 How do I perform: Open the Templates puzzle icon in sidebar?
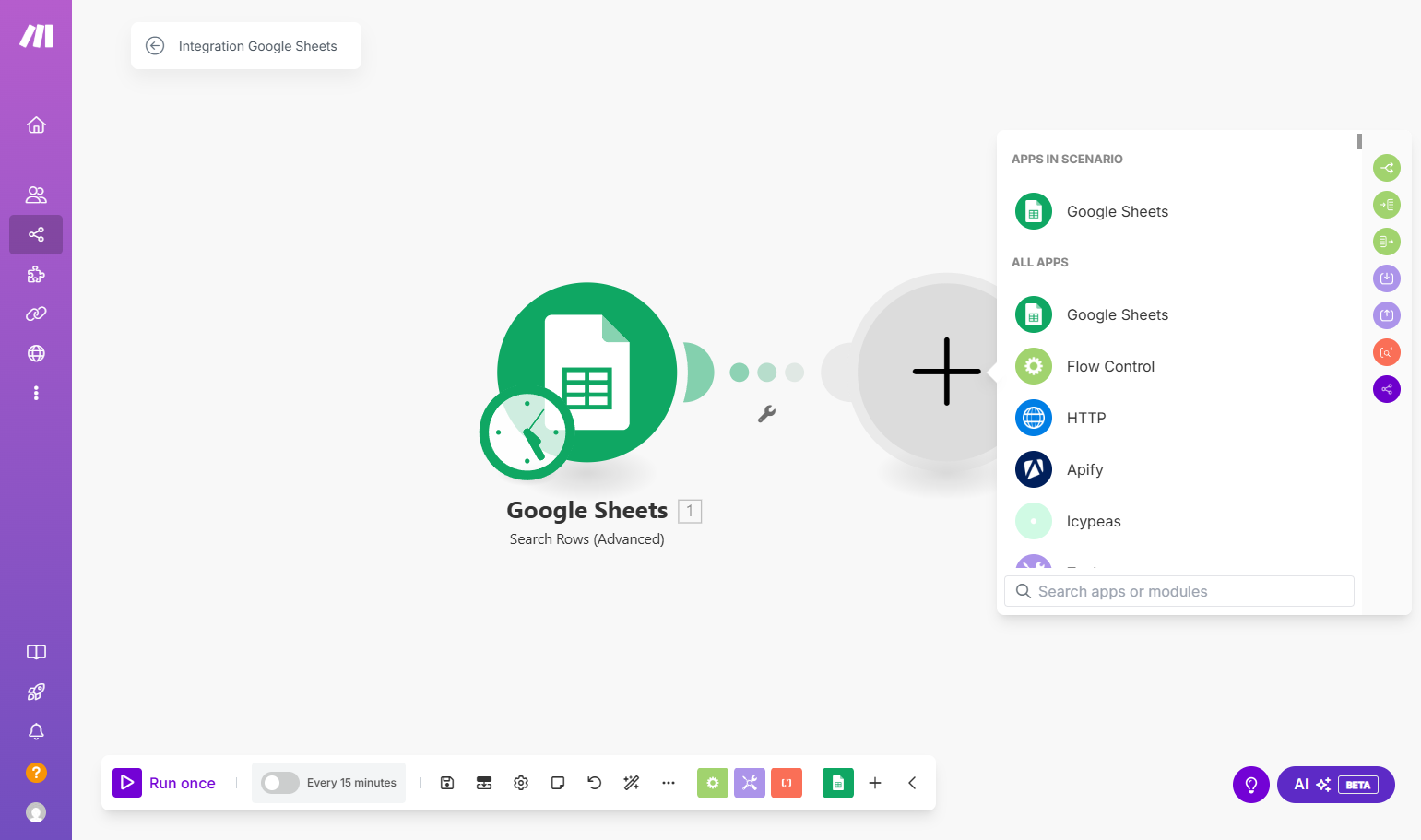tap(36, 274)
